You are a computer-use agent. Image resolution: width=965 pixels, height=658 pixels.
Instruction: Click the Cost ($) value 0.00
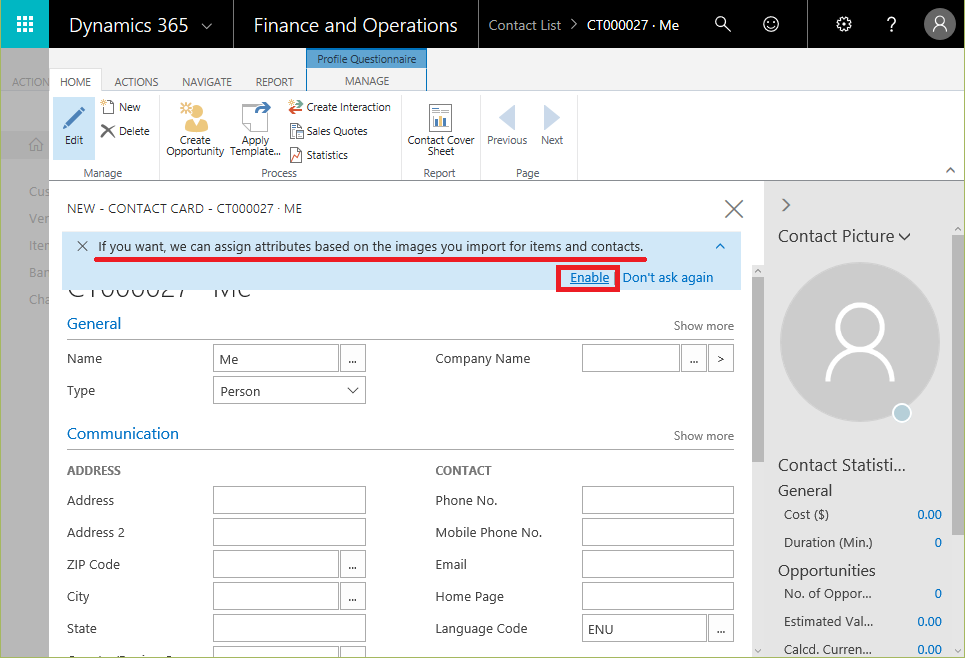[x=929, y=515]
